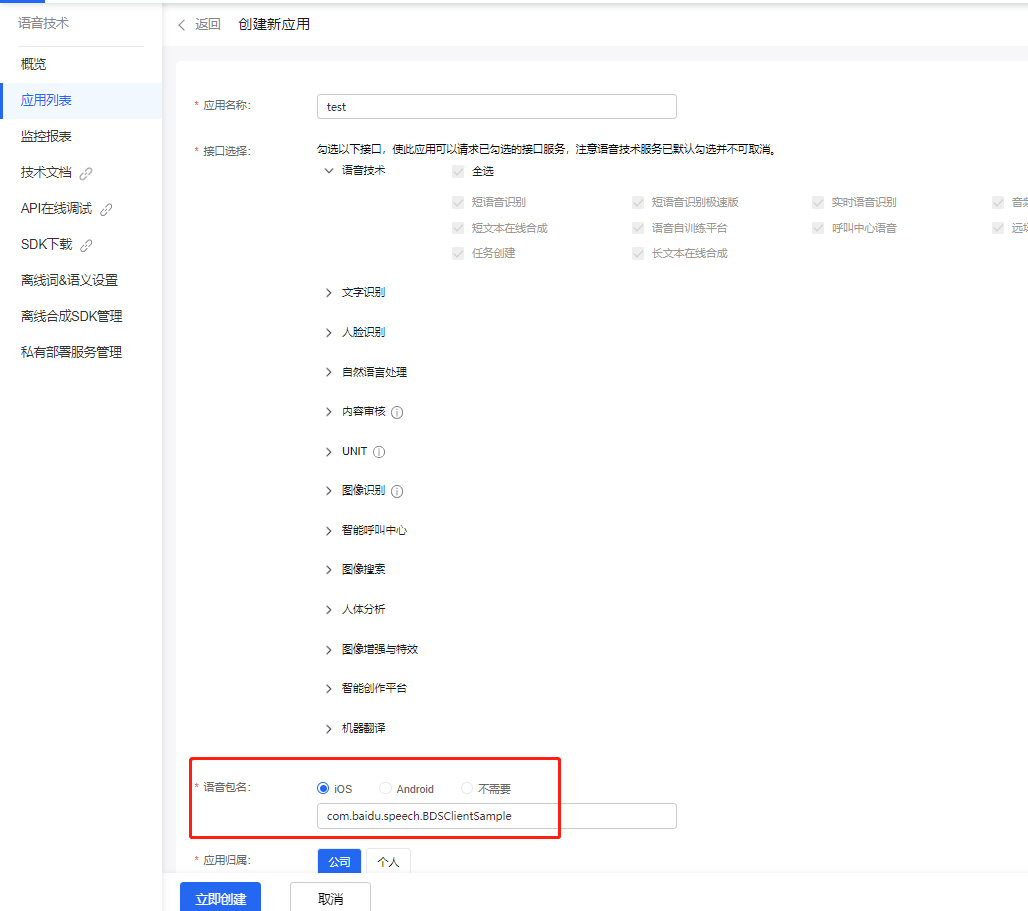
Task: Expand the 图像识别 section
Action: click(328, 491)
